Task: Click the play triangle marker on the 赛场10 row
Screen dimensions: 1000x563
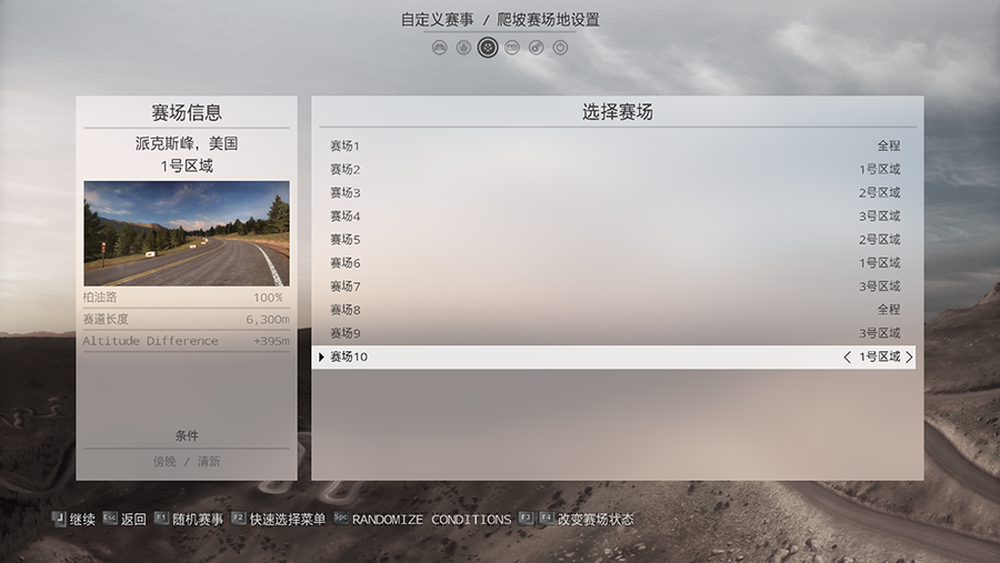Action: (321, 357)
